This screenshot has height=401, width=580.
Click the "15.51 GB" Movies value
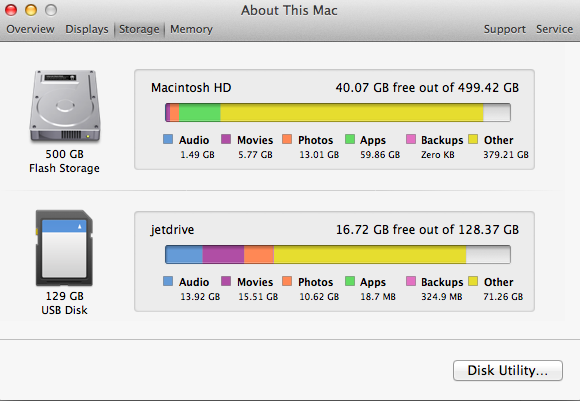[258, 297]
